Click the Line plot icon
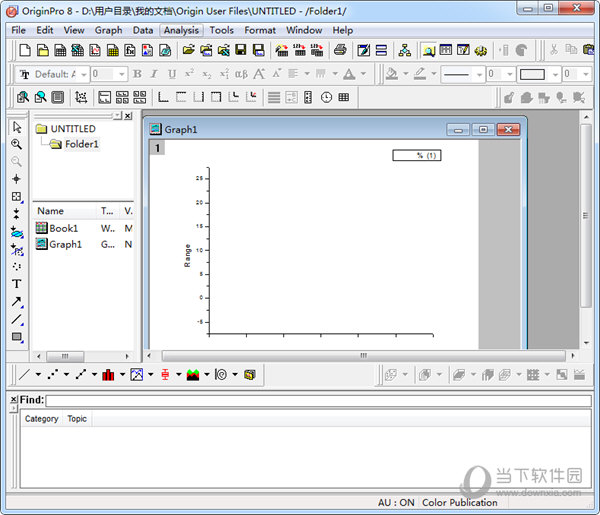 (x=24, y=374)
